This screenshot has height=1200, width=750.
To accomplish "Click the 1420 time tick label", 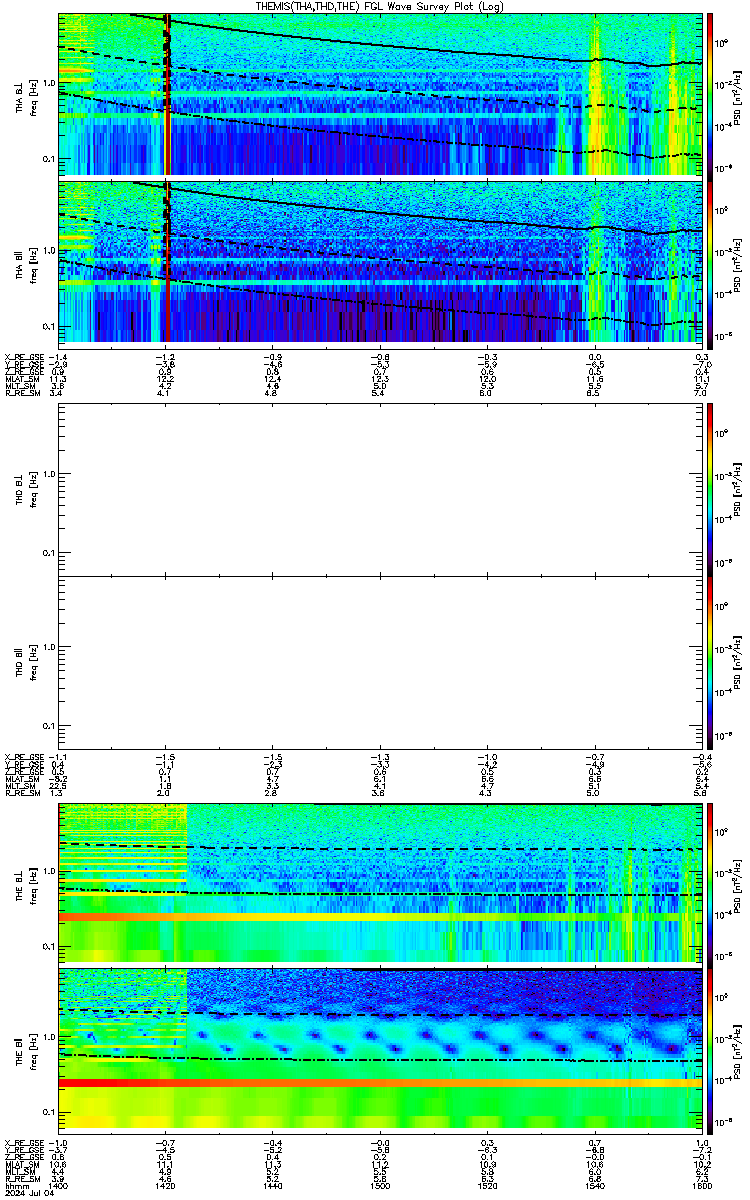I will pos(166,1187).
